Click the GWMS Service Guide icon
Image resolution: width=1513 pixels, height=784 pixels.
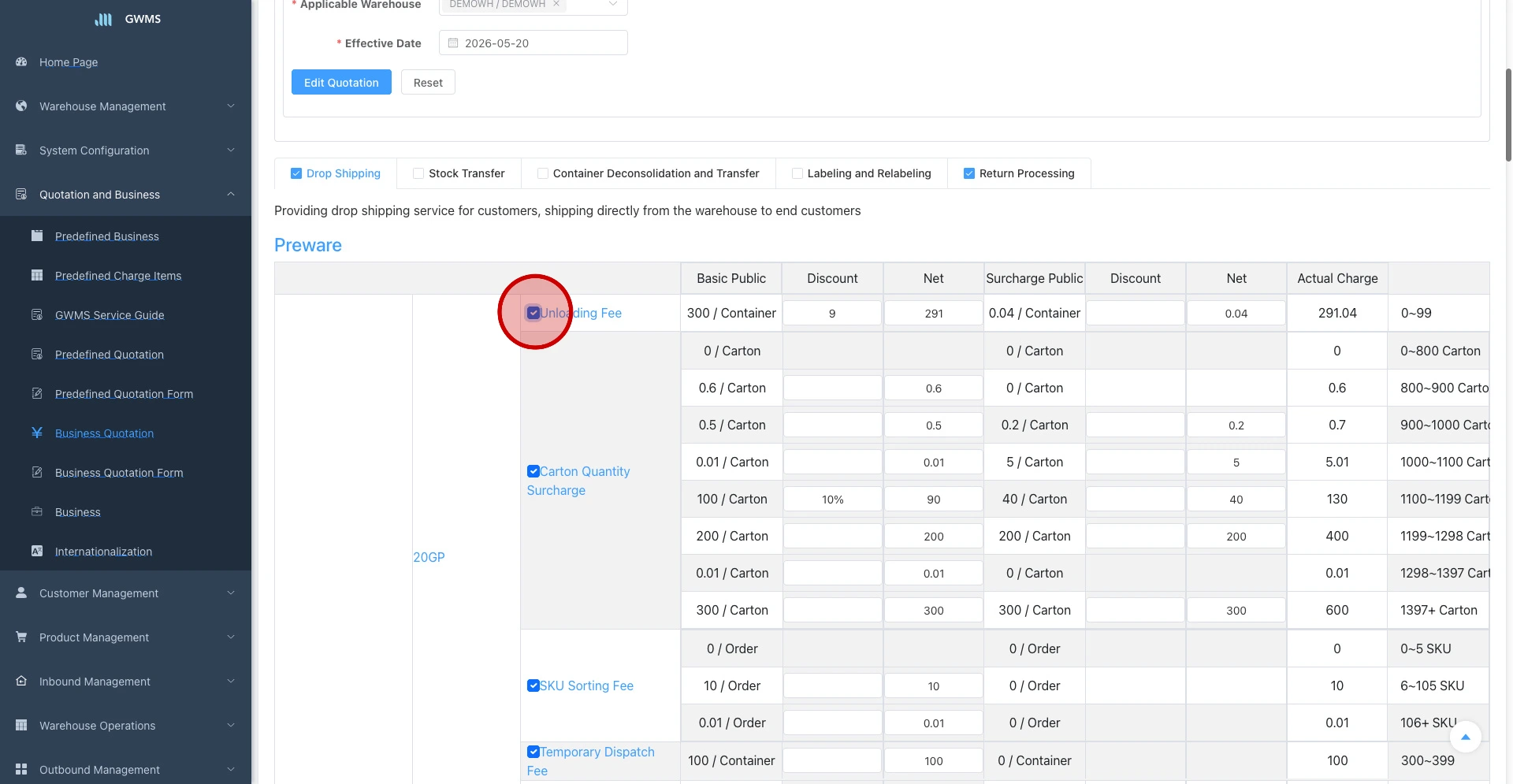coord(37,314)
